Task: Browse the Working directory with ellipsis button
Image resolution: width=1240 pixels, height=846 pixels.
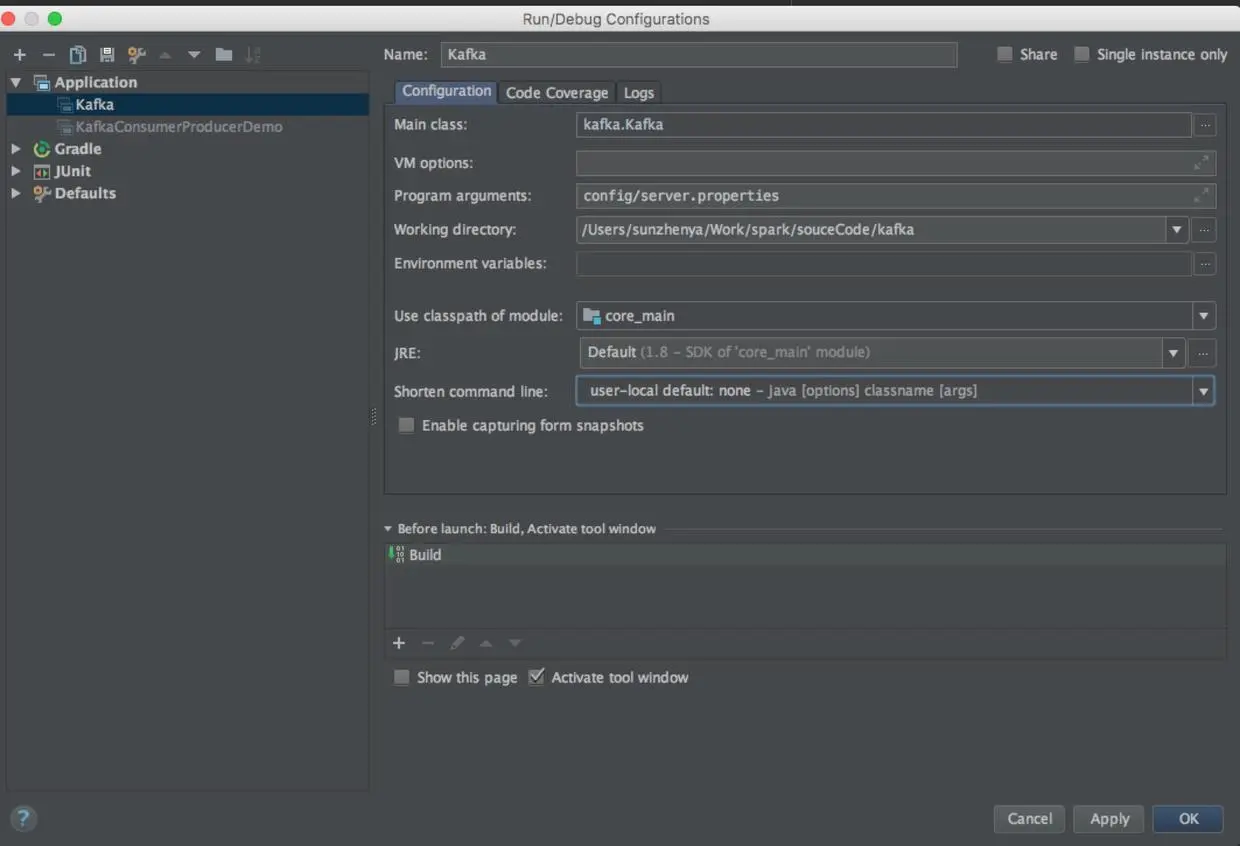Action: (x=1205, y=230)
